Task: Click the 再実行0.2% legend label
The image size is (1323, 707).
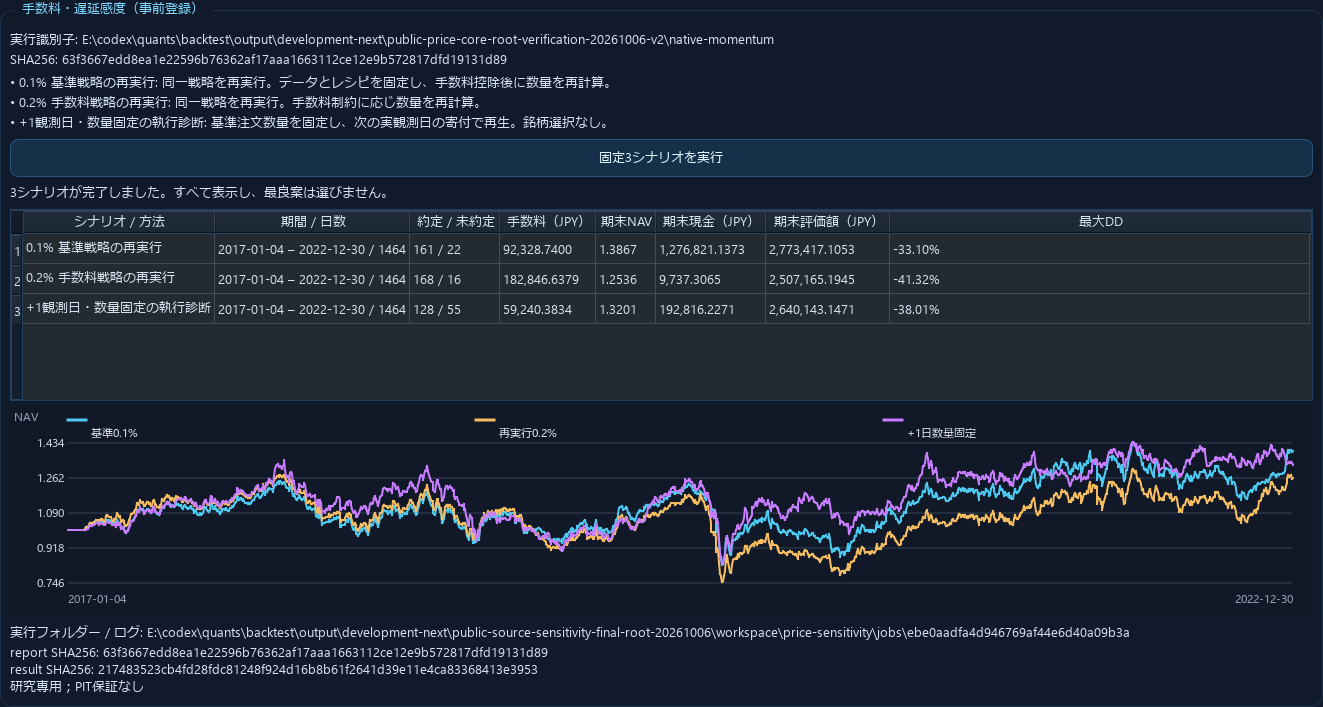Action: click(528, 433)
